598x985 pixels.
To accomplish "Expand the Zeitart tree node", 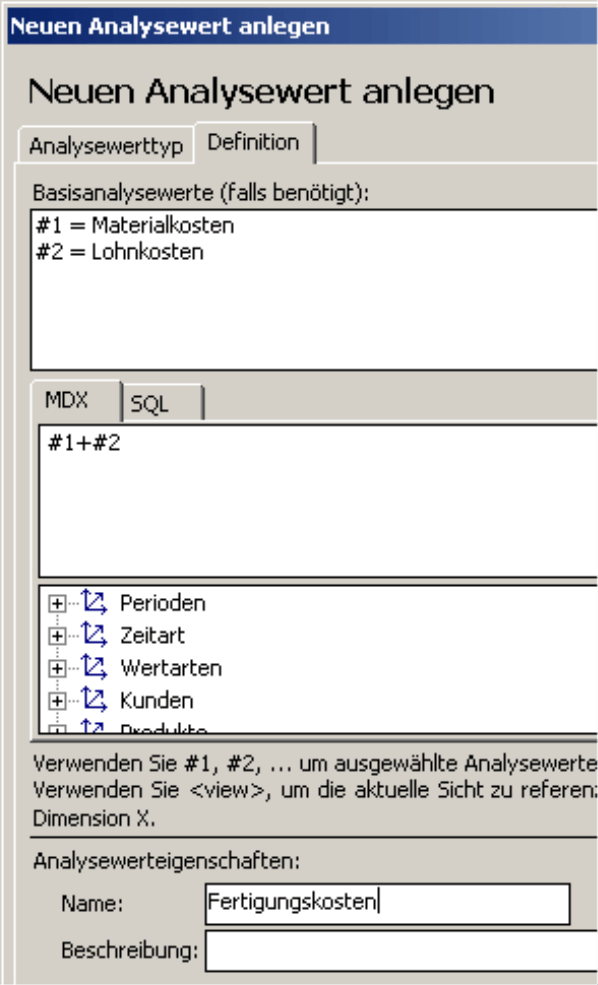I will 57,636.
